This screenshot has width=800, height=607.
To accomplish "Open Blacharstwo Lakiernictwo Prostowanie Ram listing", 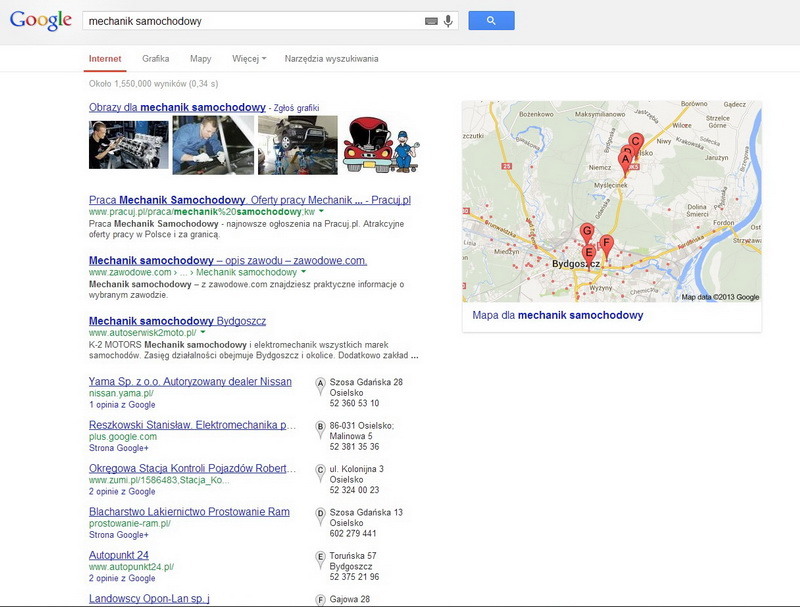I will 189,512.
